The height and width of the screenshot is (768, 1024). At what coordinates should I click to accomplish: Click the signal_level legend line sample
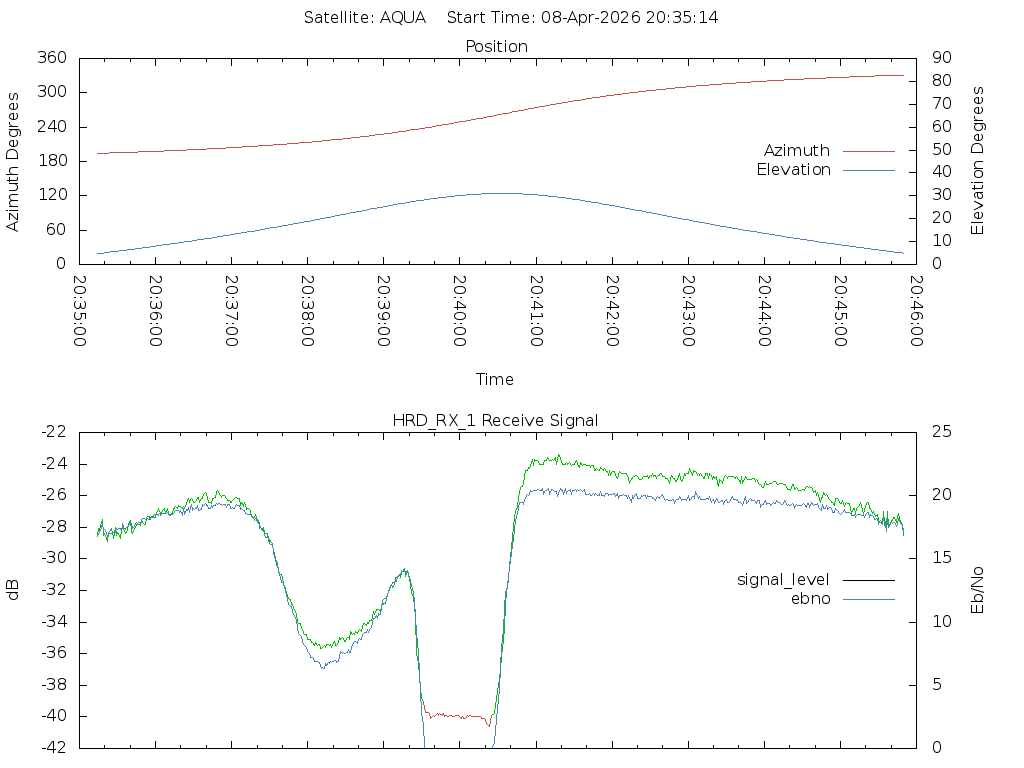click(x=869, y=580)
